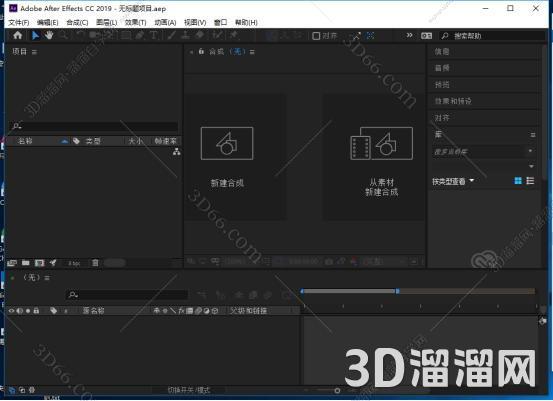Click the snapping options icon next to 对齐

pos(356,36)
